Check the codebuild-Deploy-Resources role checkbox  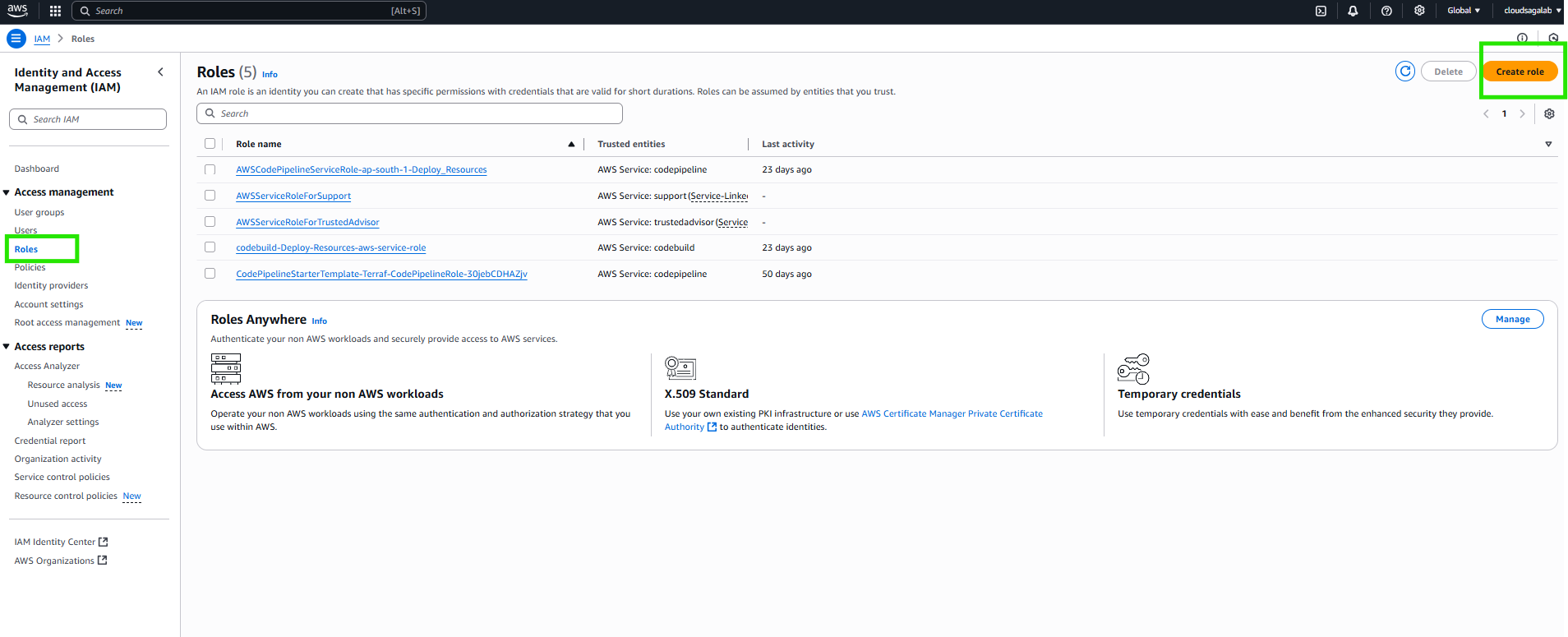click(x=210, y=247)
